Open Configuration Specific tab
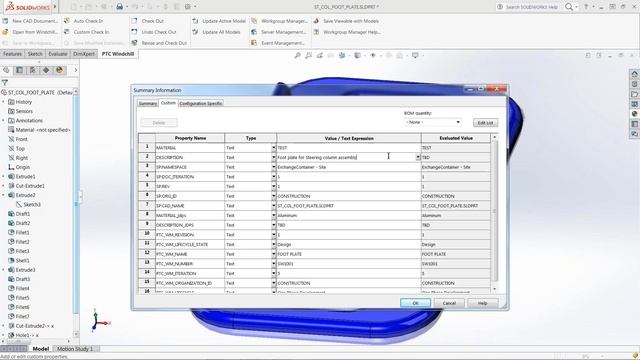The height and width of the screenshot is (360, 640). 201,104
